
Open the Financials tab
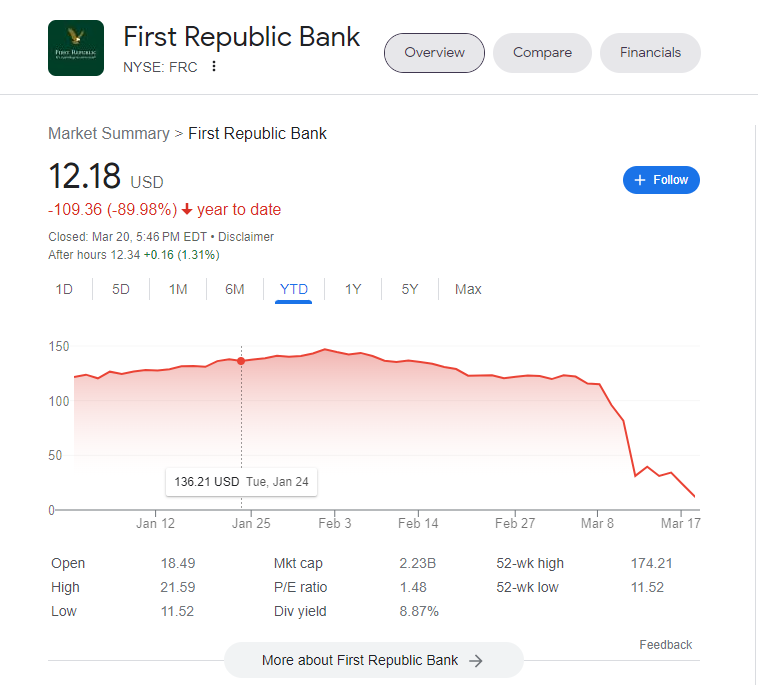(x=650, y=53)
